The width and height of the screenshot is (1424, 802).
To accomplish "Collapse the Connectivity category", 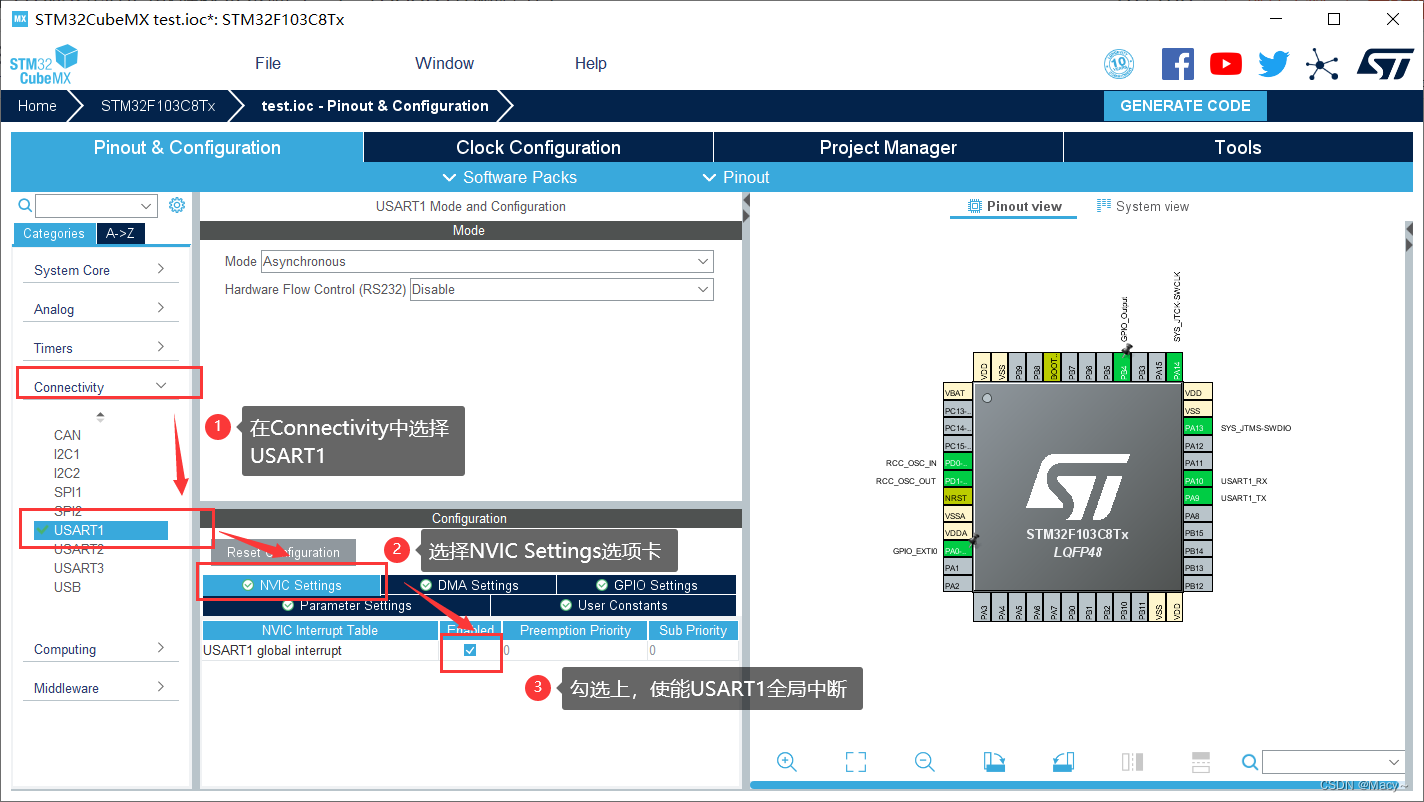I will pos(100,387).
